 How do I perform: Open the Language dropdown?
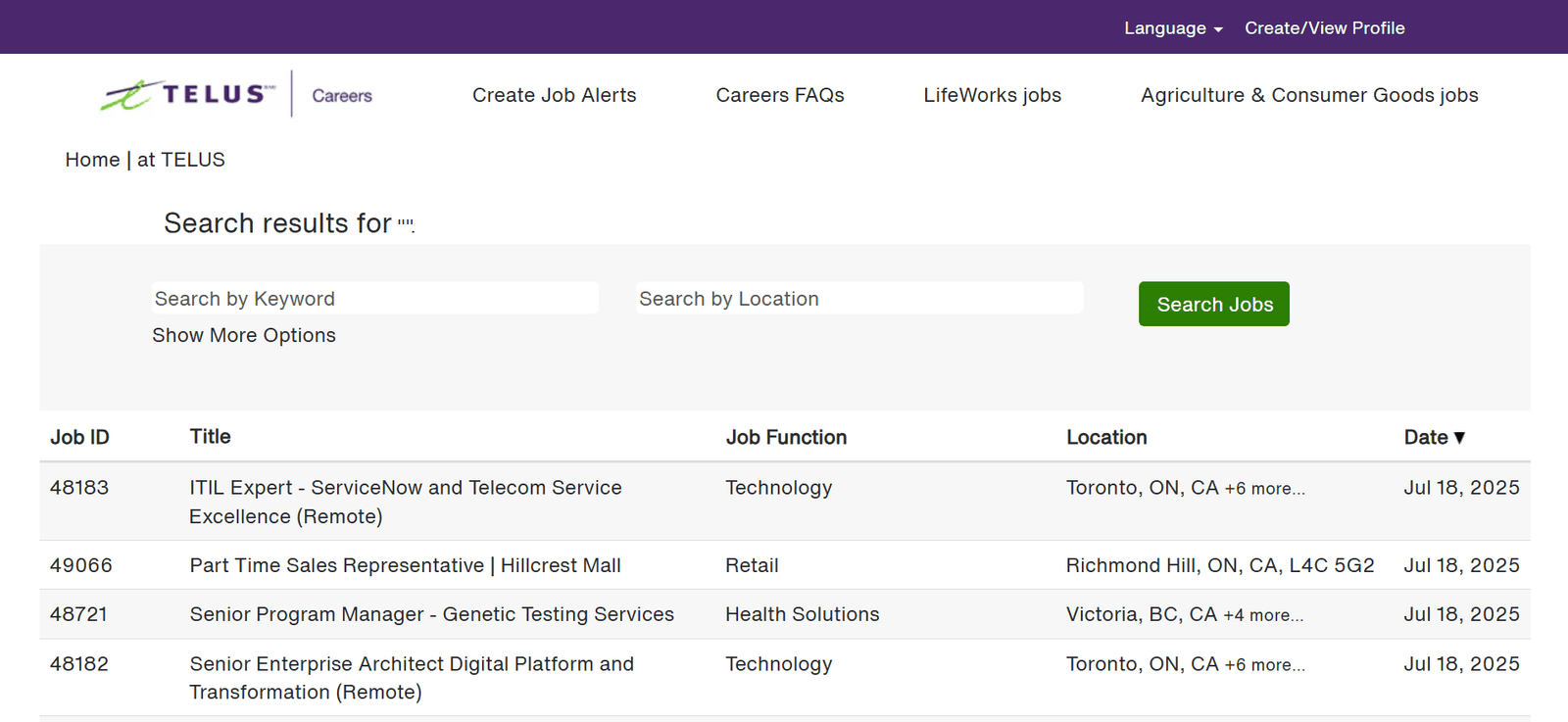tap(1173, 28)
